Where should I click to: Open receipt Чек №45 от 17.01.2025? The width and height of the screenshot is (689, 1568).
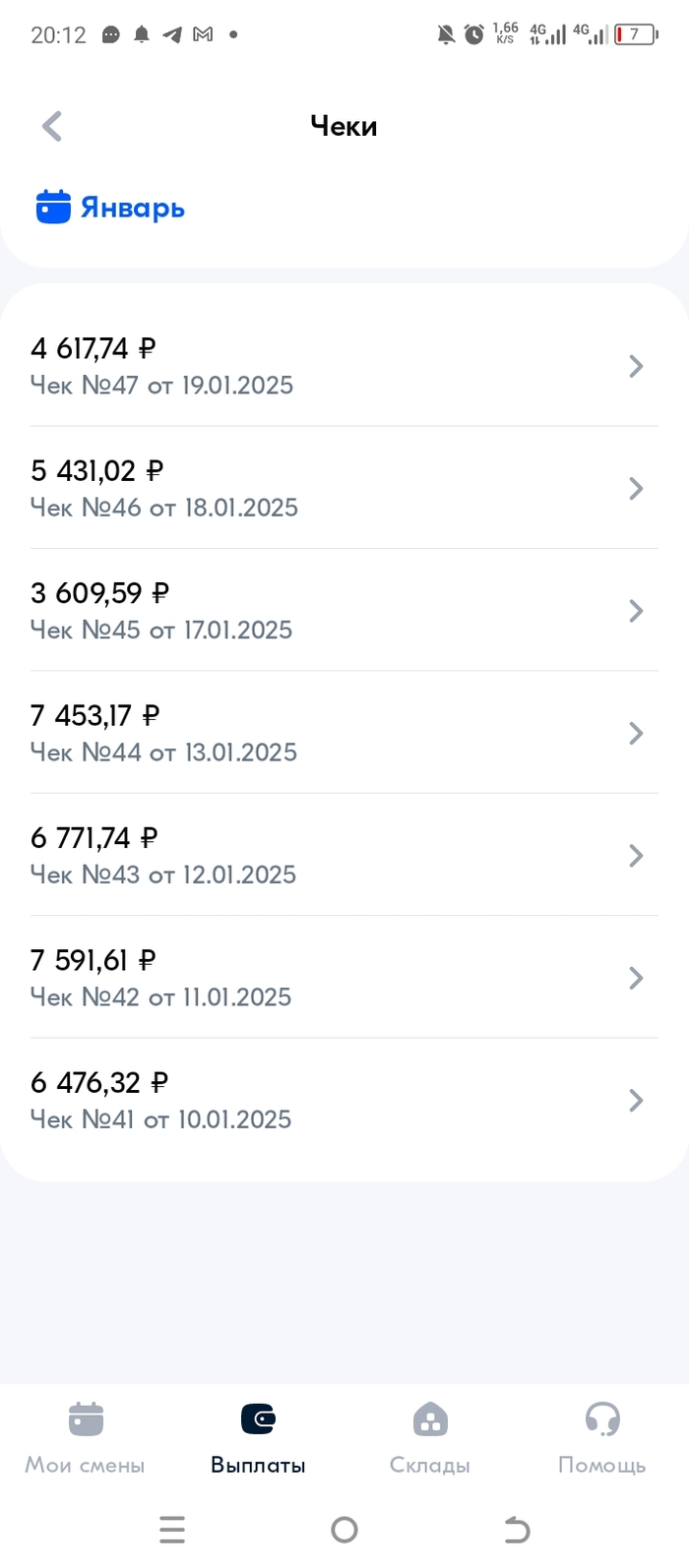pos(161,630)
